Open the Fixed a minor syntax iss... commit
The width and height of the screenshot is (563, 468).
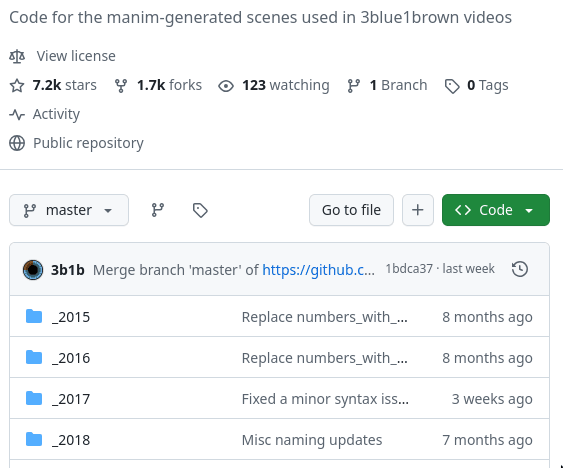[x=325, y=399]
